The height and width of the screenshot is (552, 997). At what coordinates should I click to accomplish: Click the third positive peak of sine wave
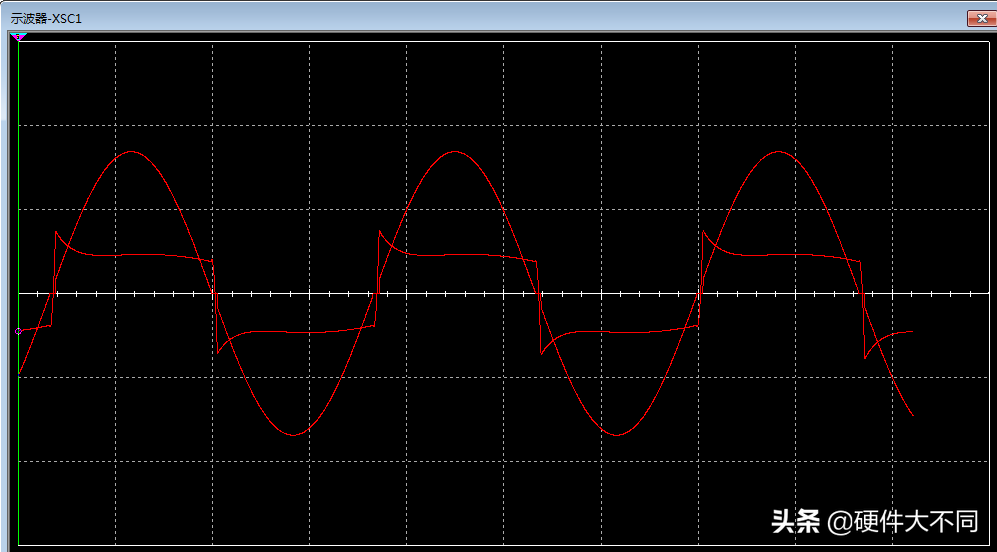779,152
